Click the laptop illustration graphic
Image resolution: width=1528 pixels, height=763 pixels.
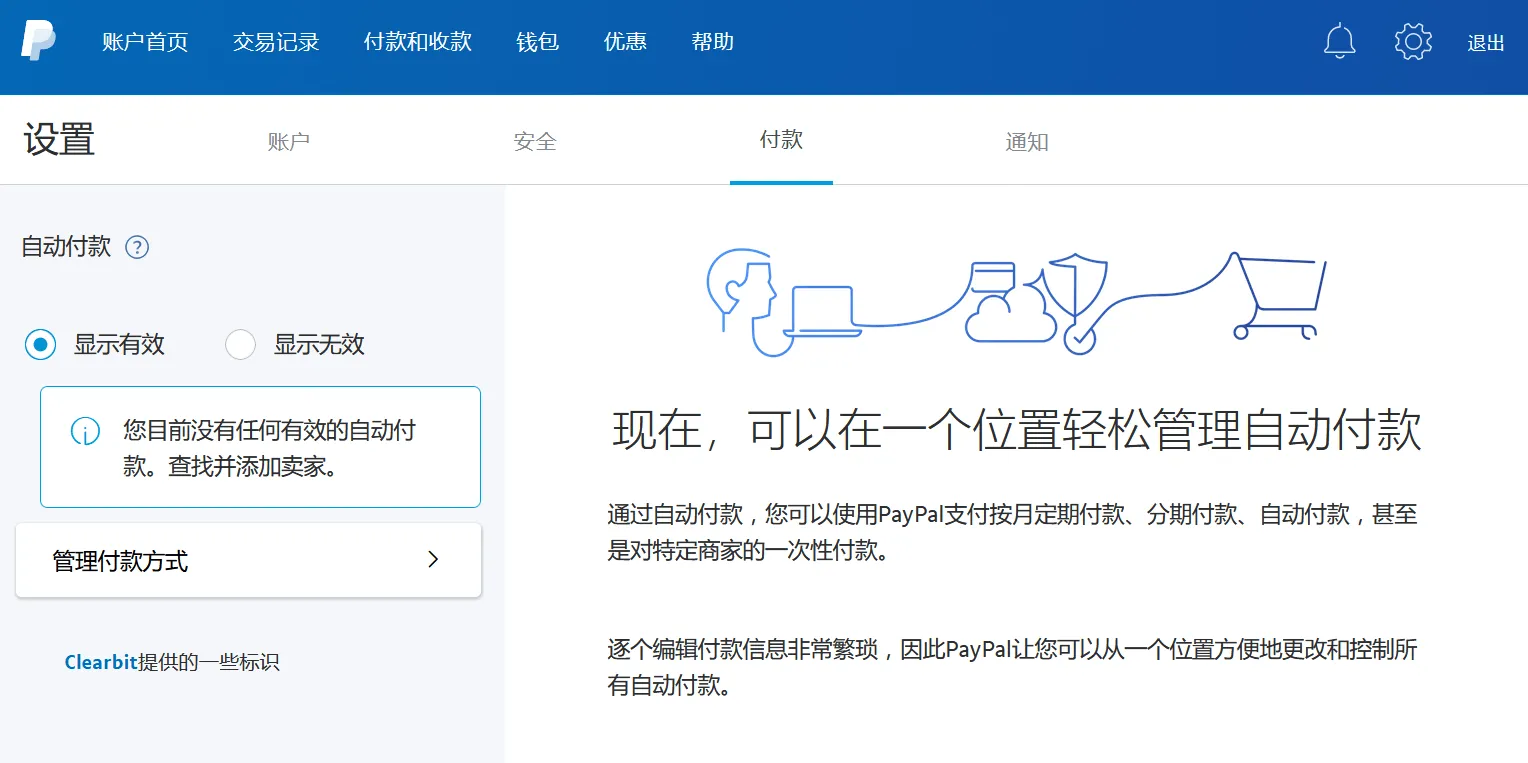(x=822, y=312)
